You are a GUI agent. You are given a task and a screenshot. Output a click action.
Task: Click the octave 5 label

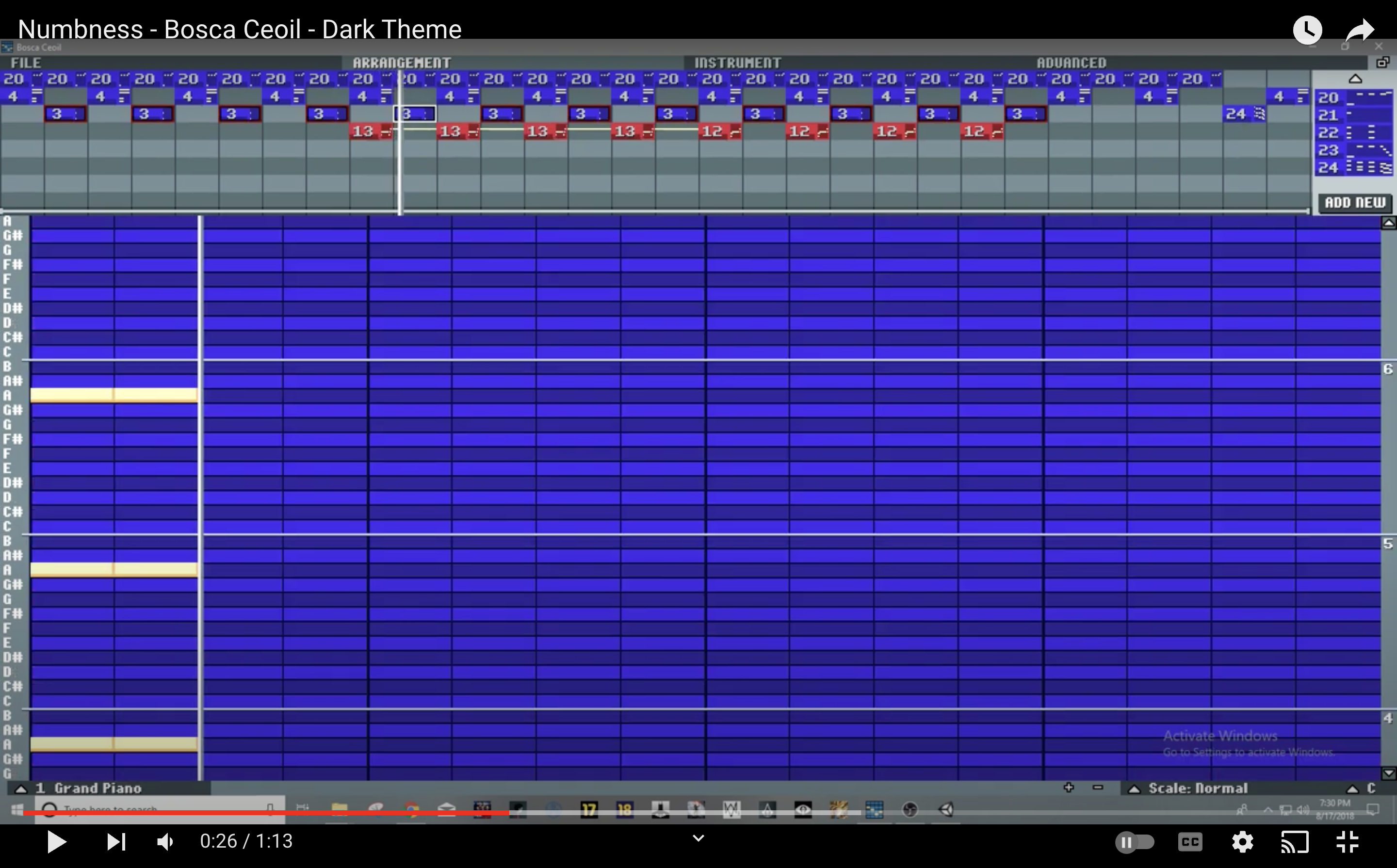(1388, 544)
